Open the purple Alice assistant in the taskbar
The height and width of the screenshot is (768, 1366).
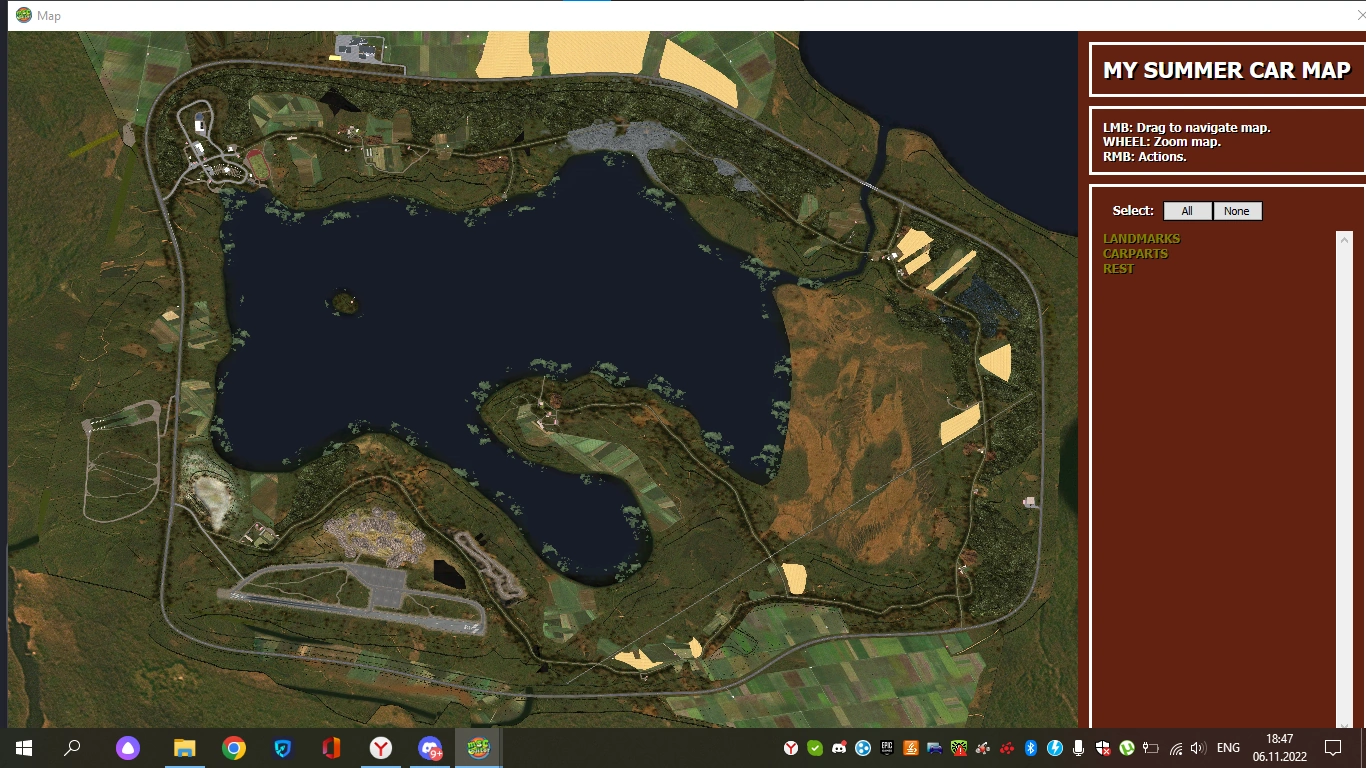point(128,748)
